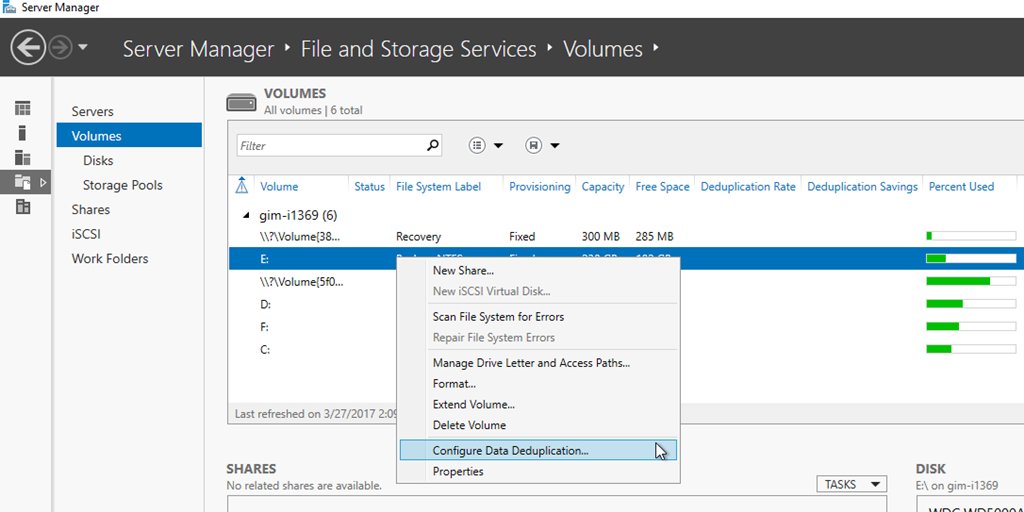
Task: Click the search magnifier in Filter box
Action: click(x=432, y=146)
